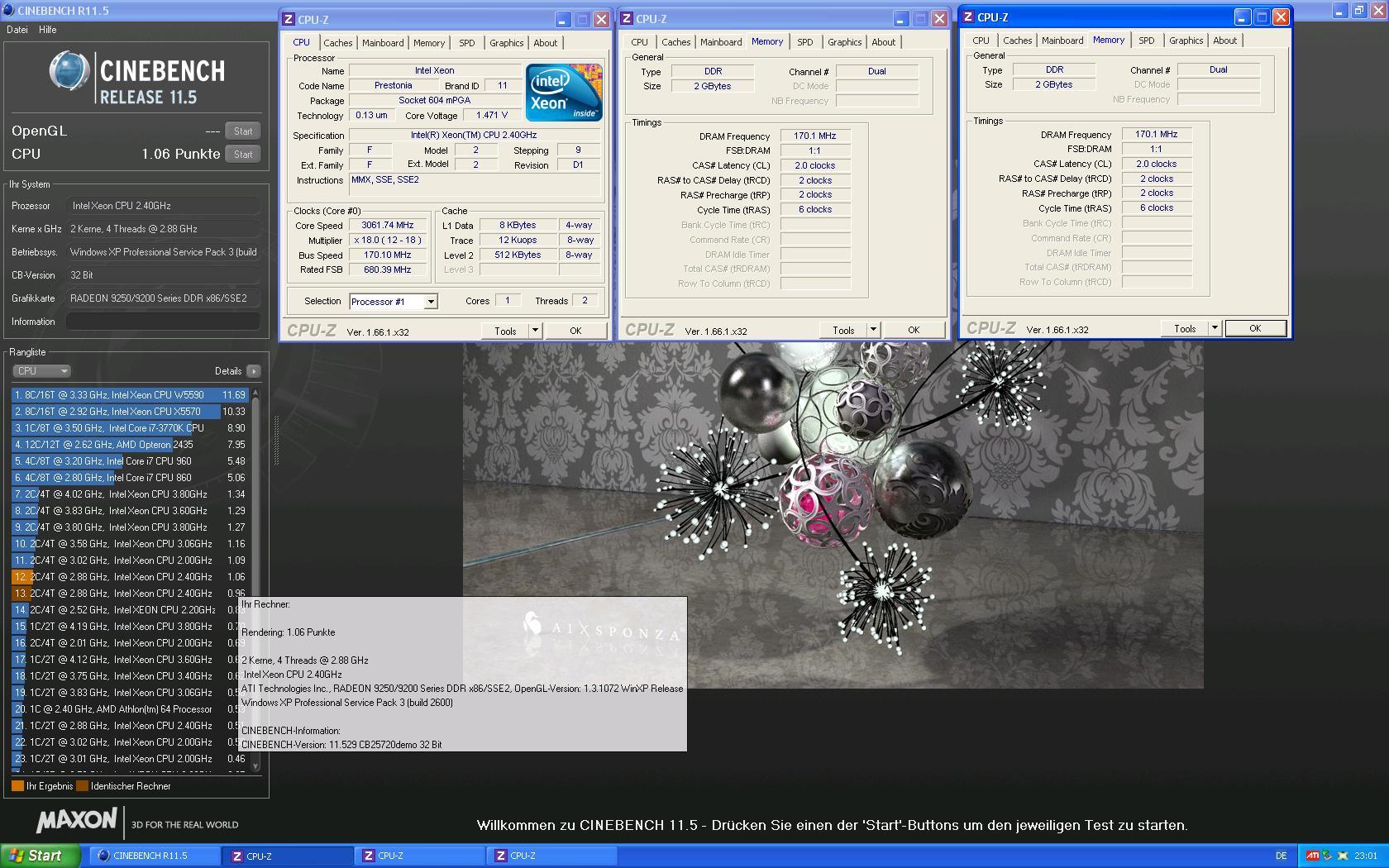Click DRAM Frequency value in second CPU-Z
The width and height of the screenshot is (1389, 868).
pyautogui.click(x=815, y=136)
